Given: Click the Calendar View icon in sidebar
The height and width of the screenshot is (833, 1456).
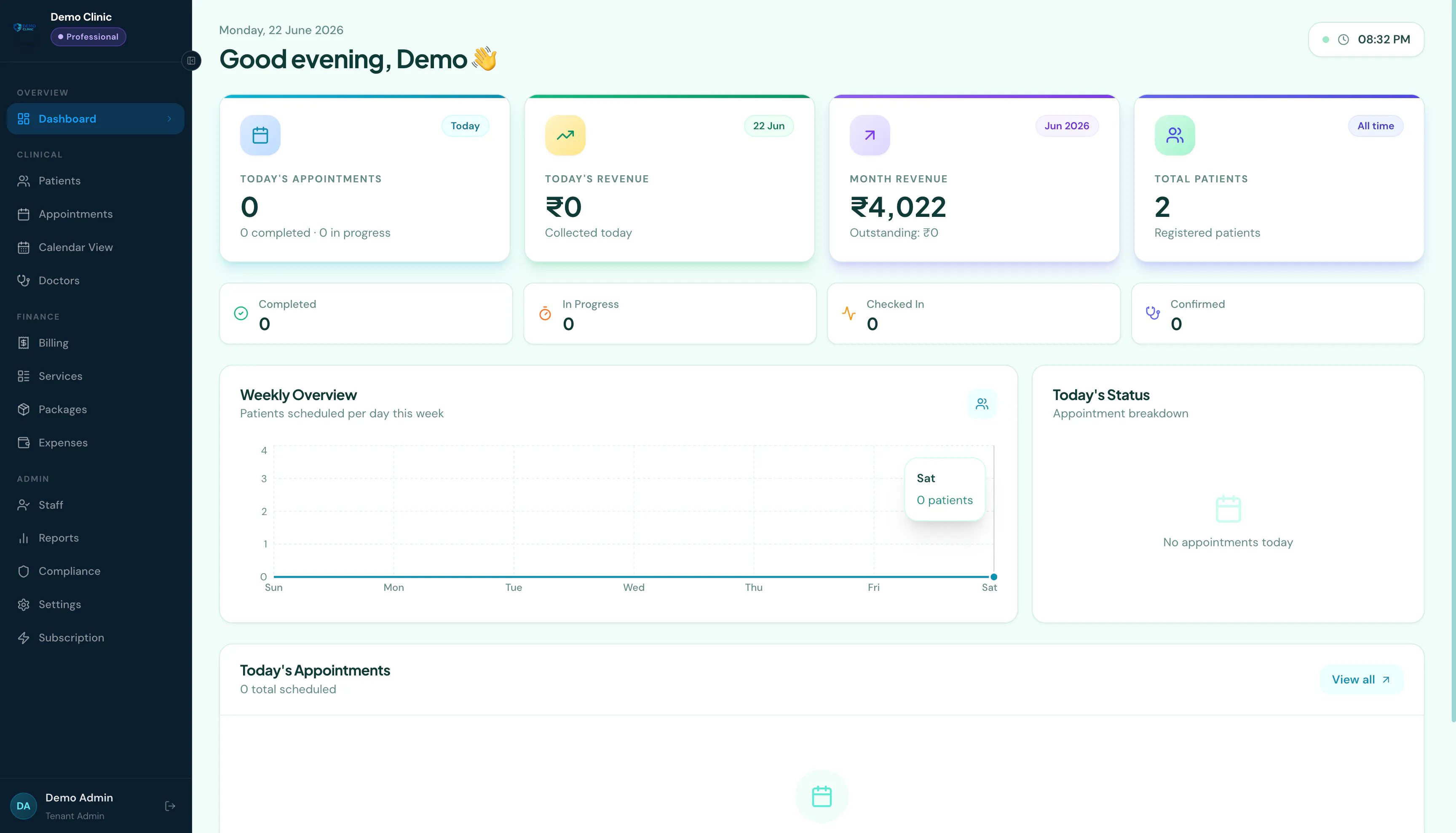Looking at the screenshot, I should 24,247.
